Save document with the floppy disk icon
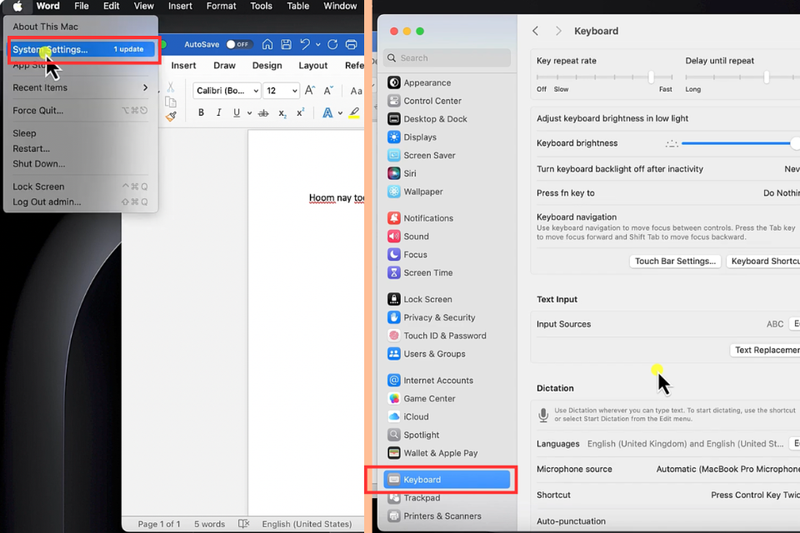Image resolution: width=800 pixels, height=533 pixels. click(286, 44)
